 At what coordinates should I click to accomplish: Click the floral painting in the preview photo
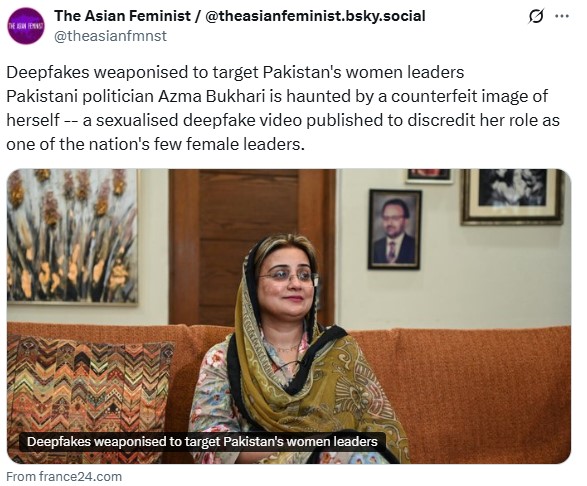(72, 237)
